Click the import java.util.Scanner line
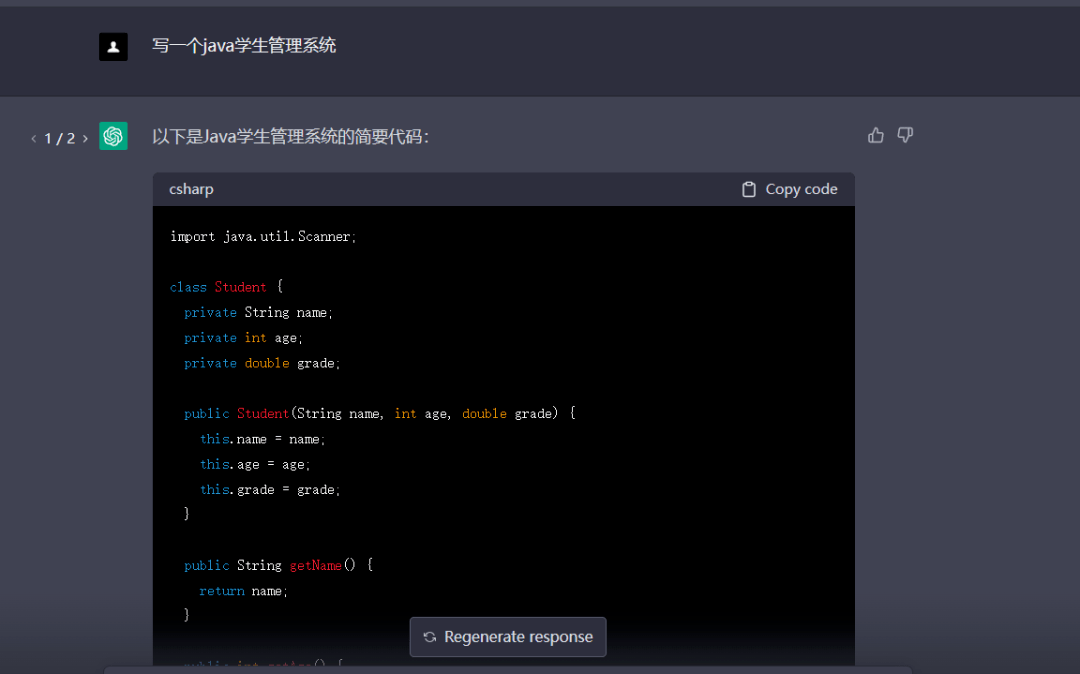1080x674 pixels. pos(263,237)
